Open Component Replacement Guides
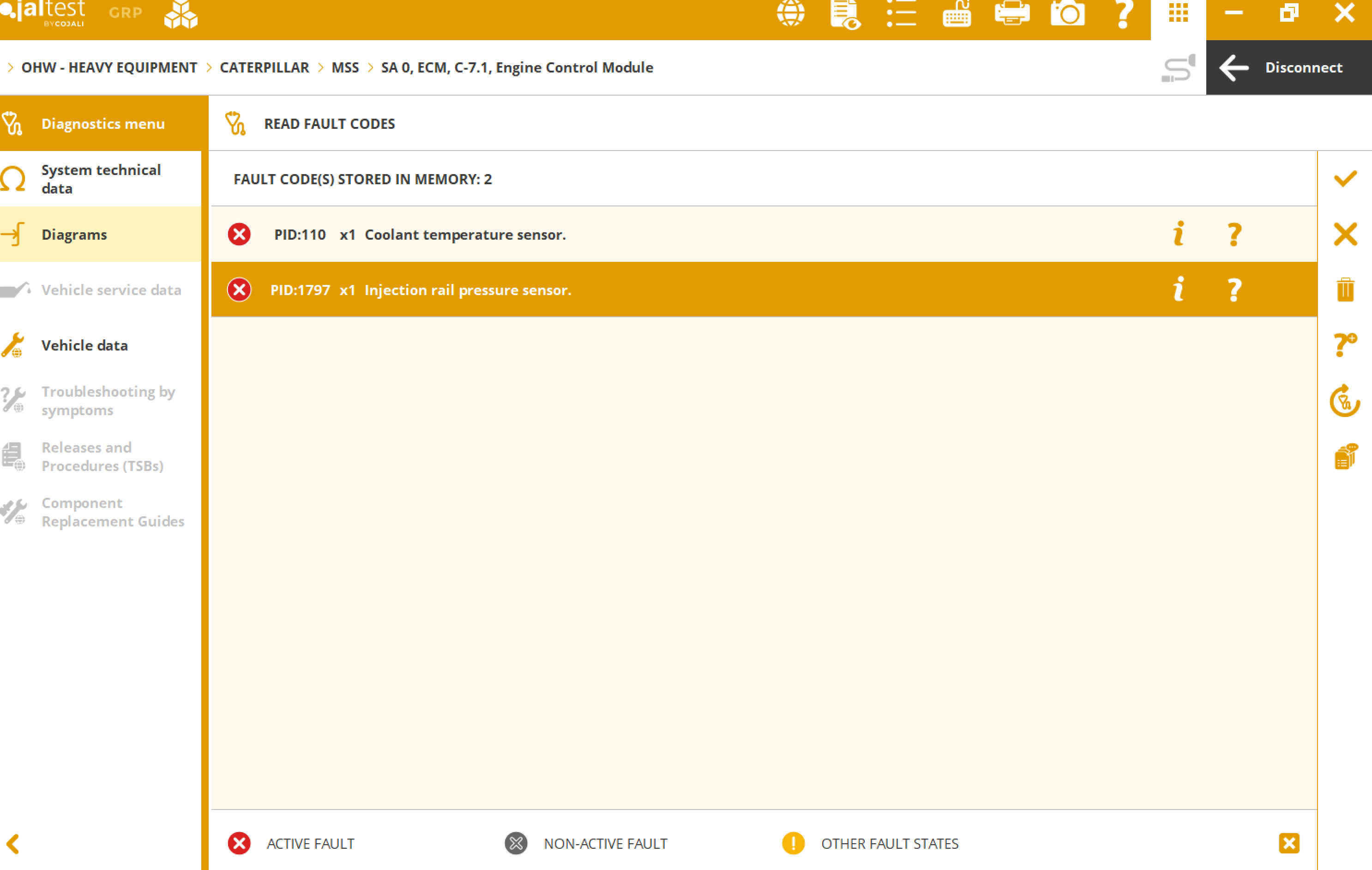The image size is (1372, 870). (101, 511)
